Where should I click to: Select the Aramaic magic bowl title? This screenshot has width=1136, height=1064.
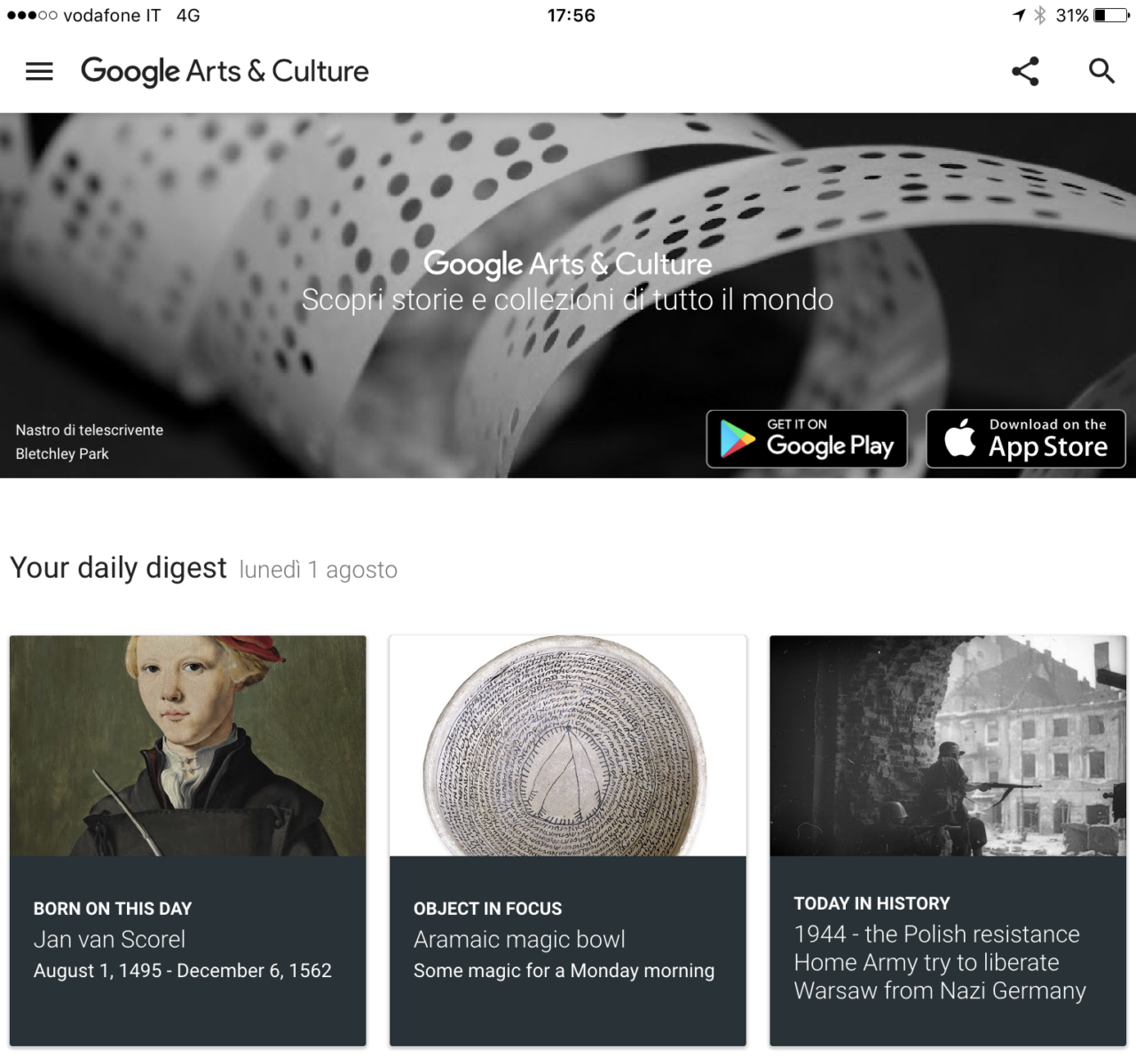coord(519,939)
